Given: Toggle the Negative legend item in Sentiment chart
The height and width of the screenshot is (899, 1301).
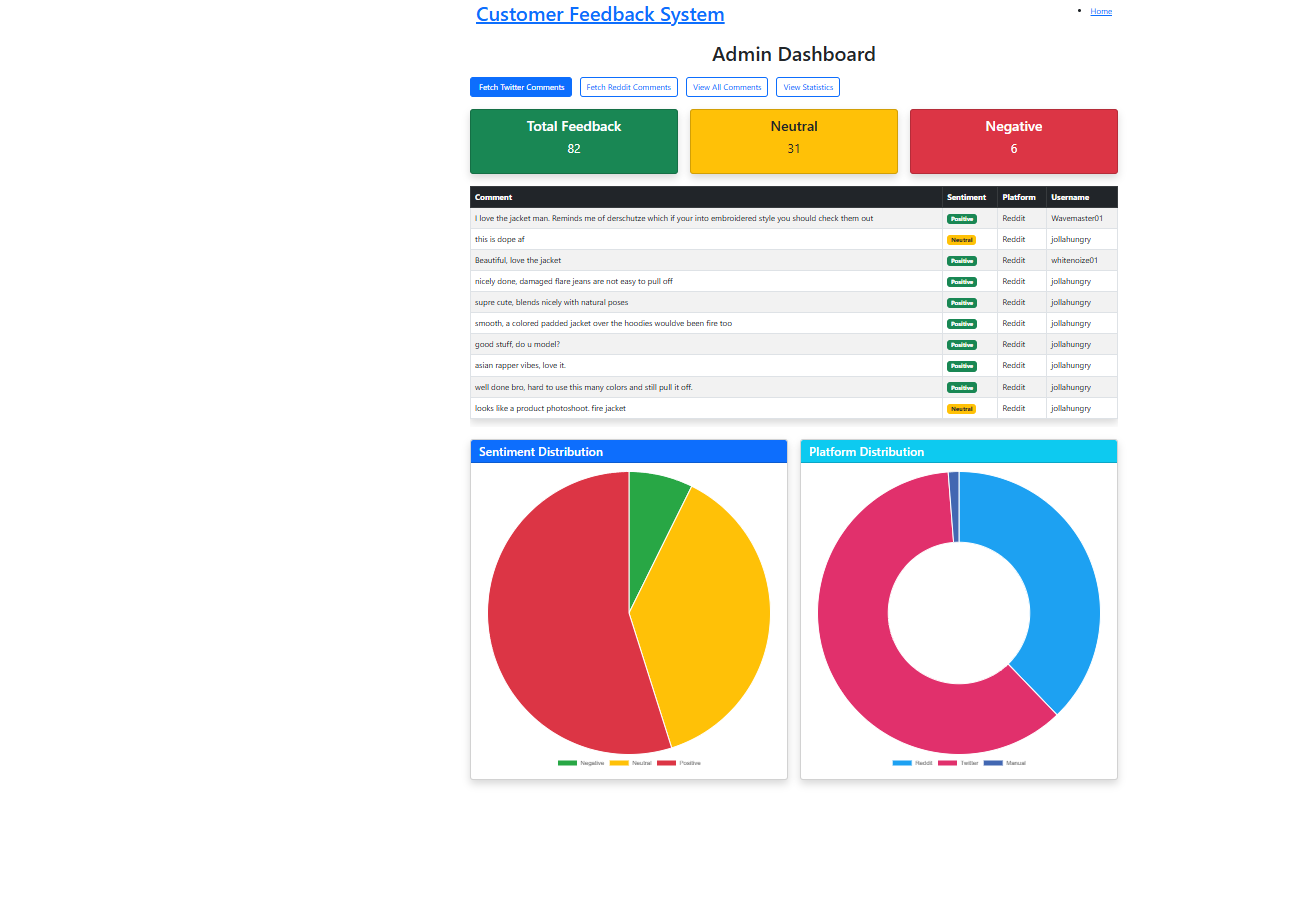Looking at the screenshot, I should click(x=581, y=763).
